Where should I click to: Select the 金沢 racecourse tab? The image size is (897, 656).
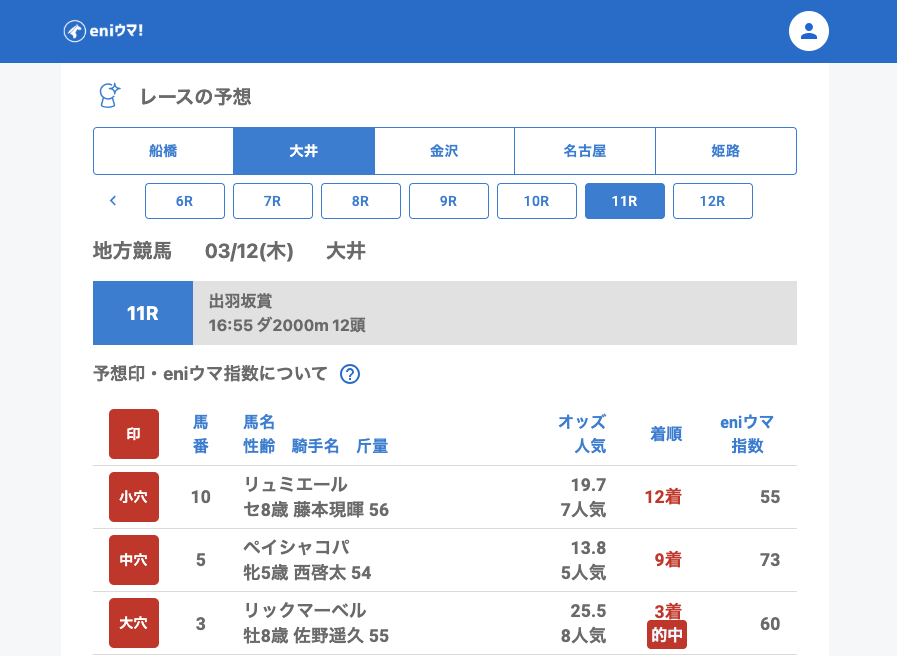click(x=444, y=151)
